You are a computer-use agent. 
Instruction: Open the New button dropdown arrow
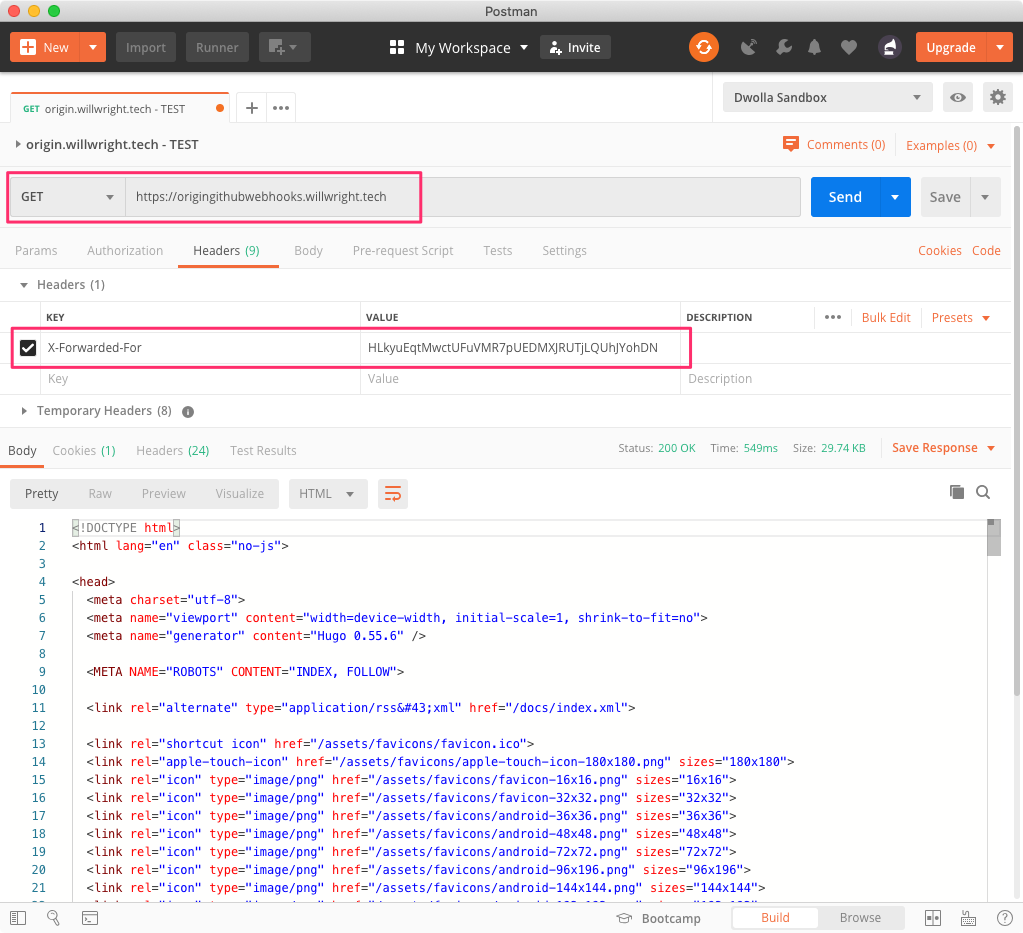coord(93,48)
